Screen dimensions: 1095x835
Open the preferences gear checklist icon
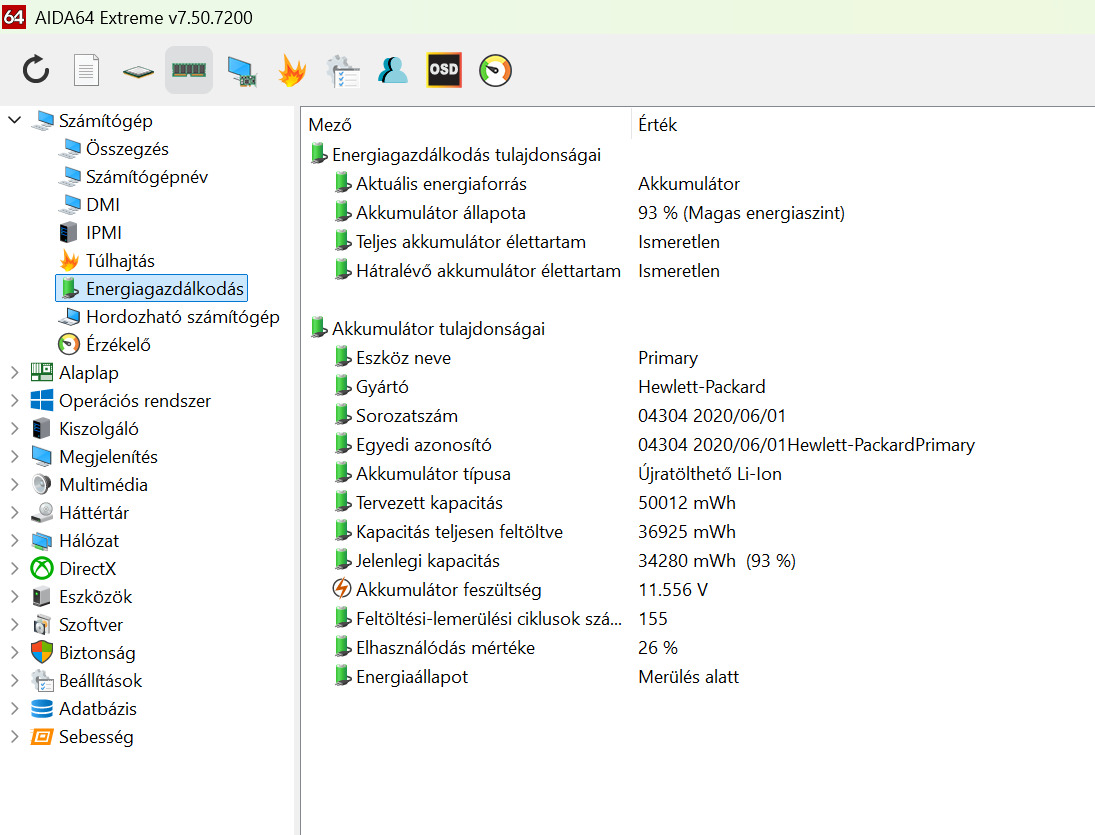point(343,71)
